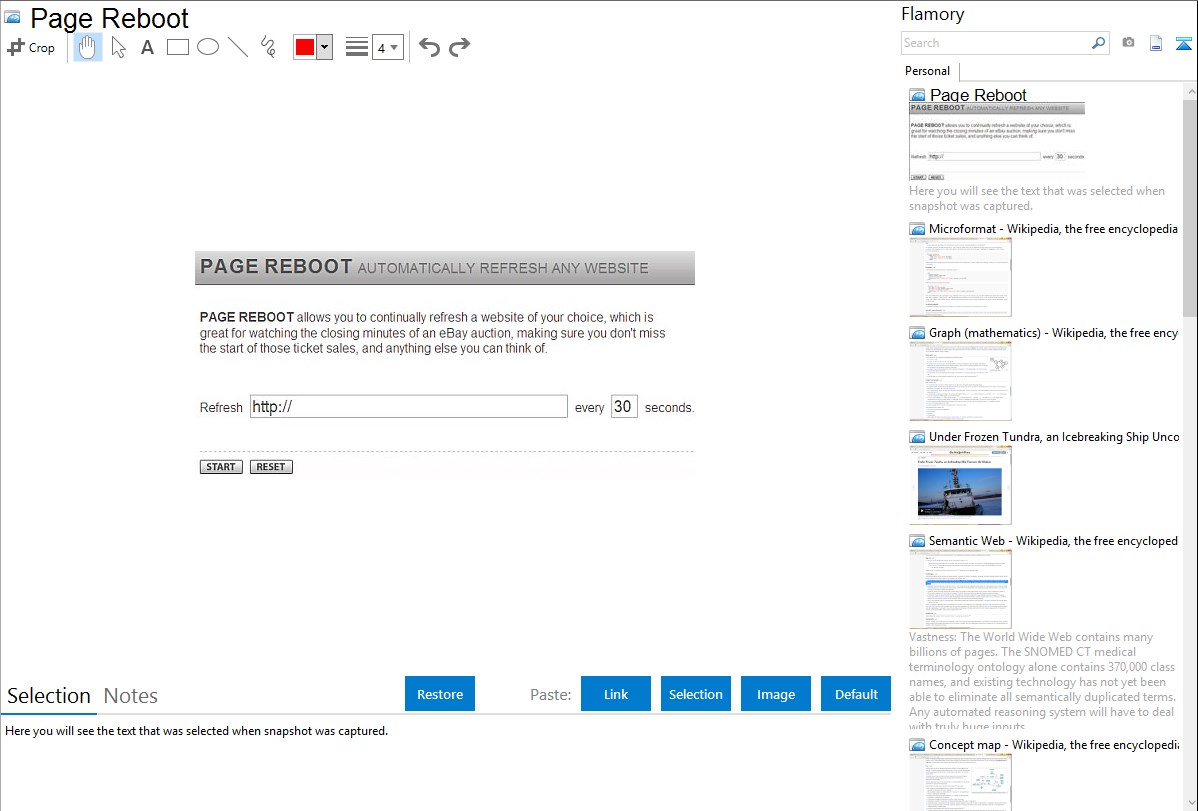Click the red color swatch
The image size is (1198, 811).
pyautogui.click(x=305, y=47)
